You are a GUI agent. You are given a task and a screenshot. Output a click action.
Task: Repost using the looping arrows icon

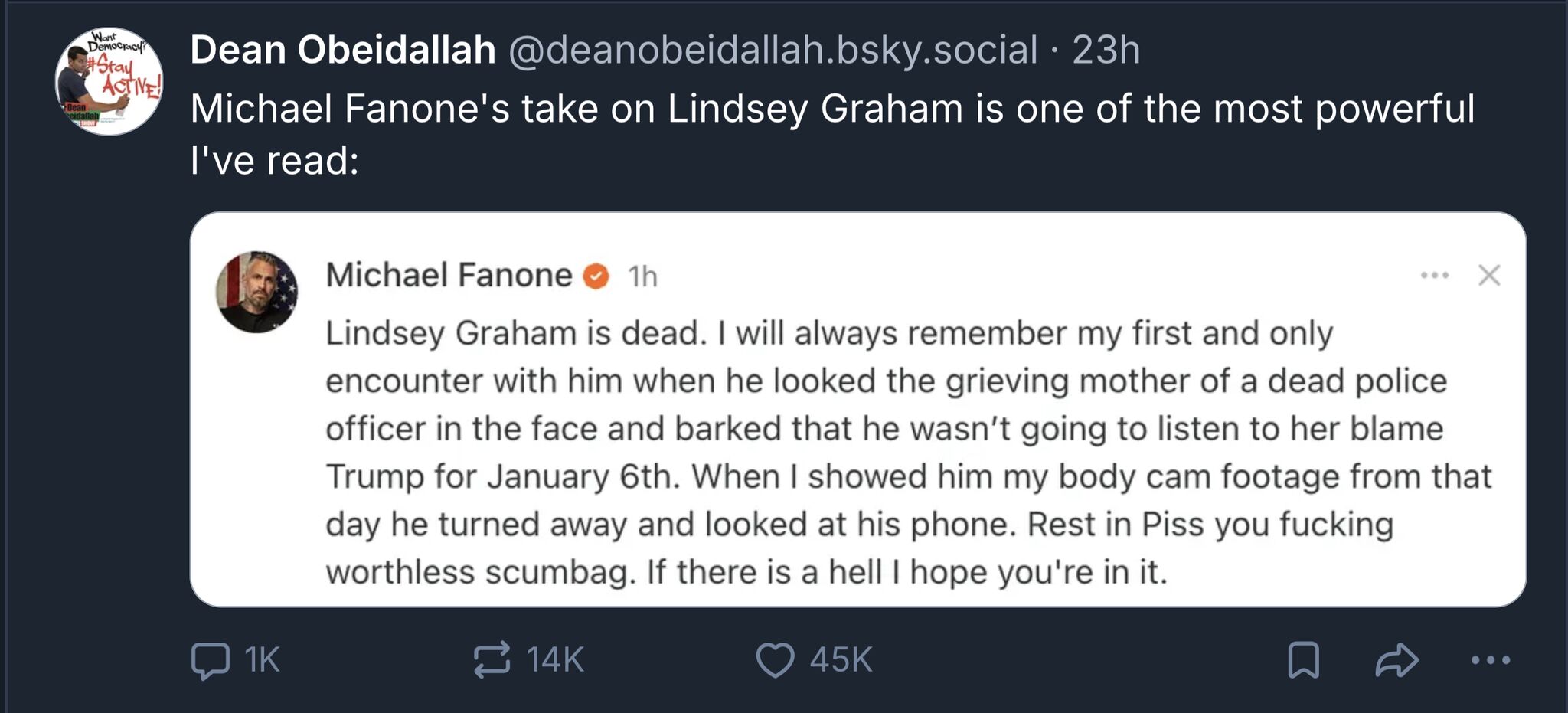[492, 659]
